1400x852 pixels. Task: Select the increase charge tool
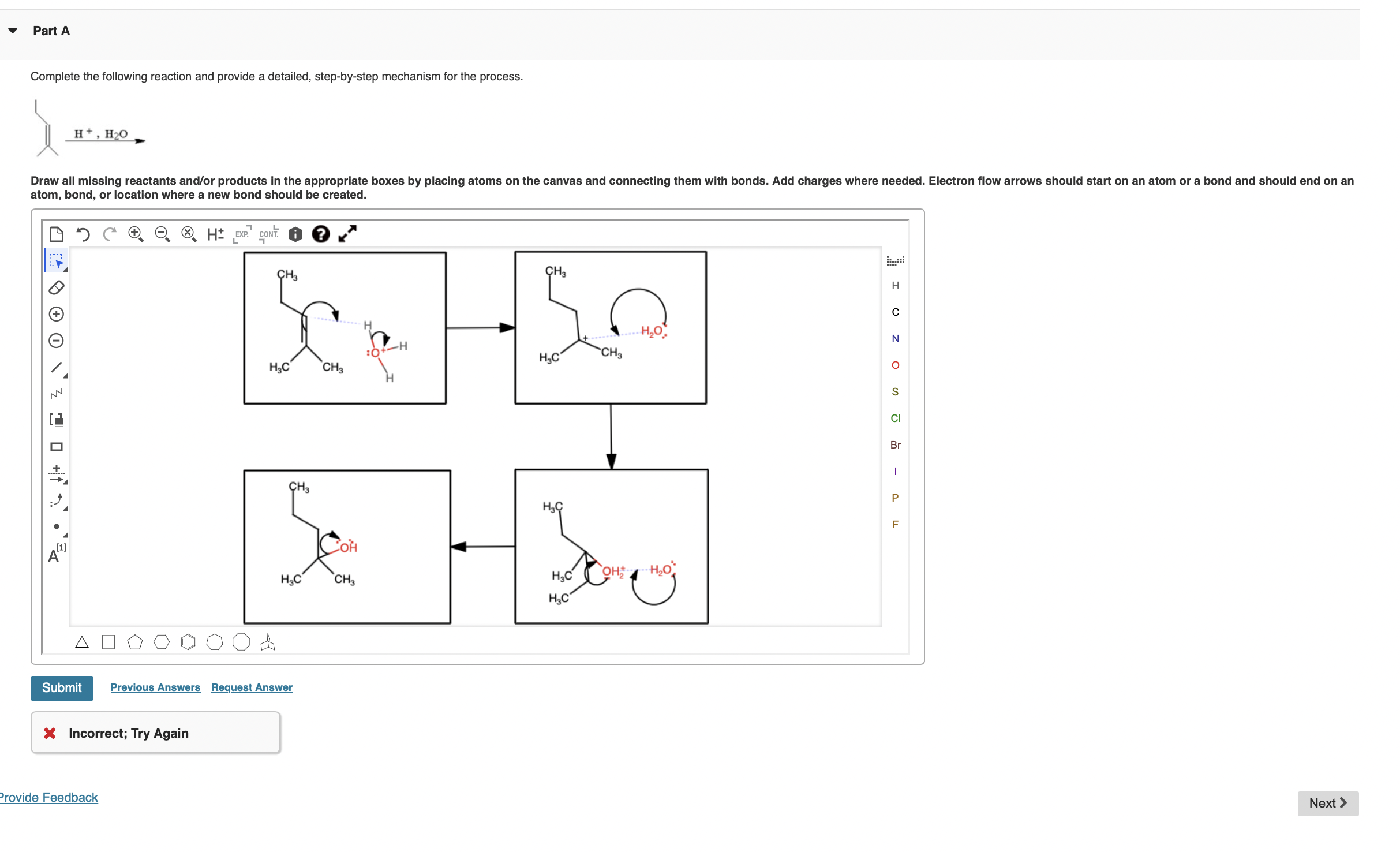(56, 313)
